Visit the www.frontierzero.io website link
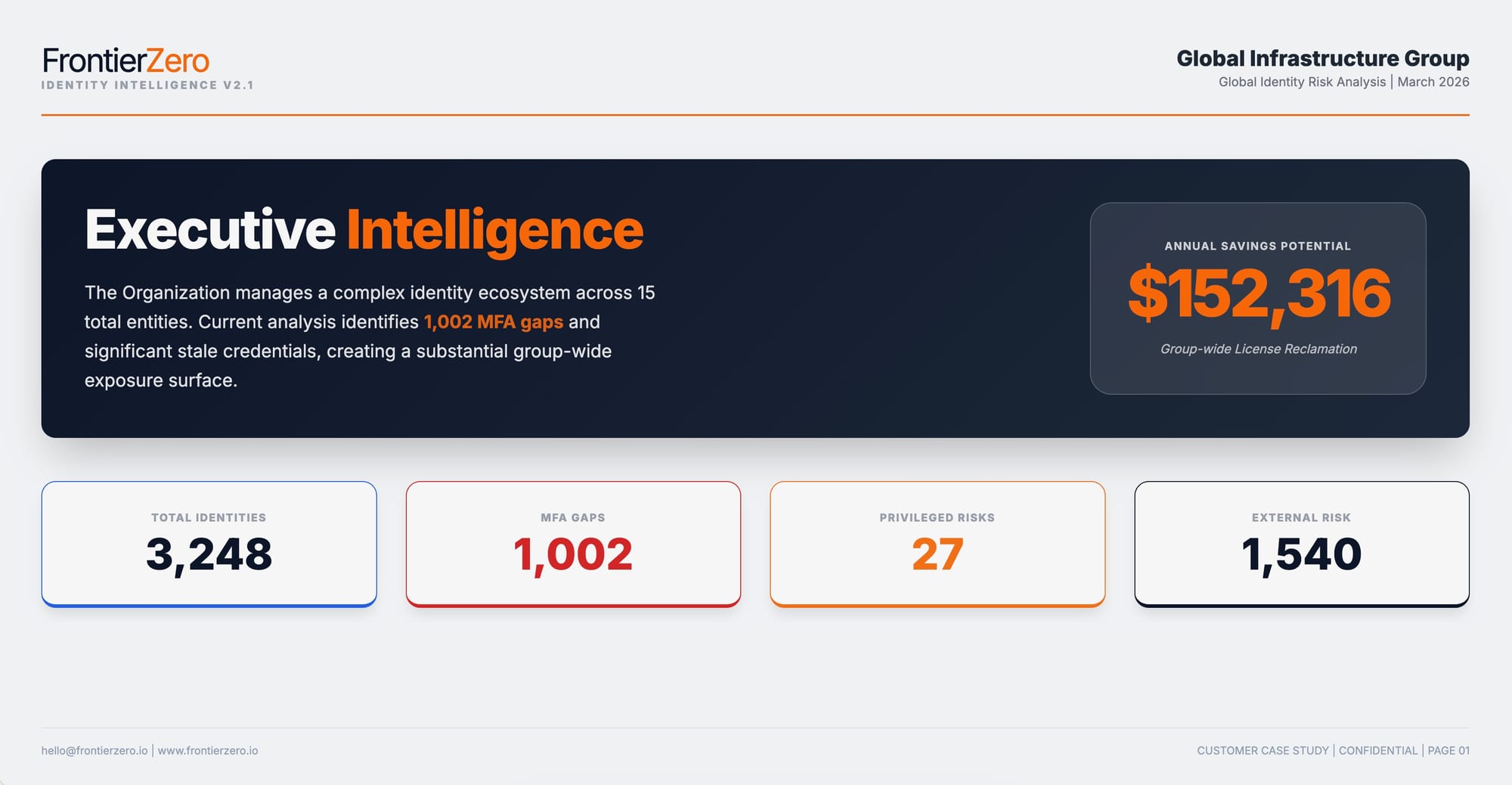1512x785 pixels. point(208,750)
